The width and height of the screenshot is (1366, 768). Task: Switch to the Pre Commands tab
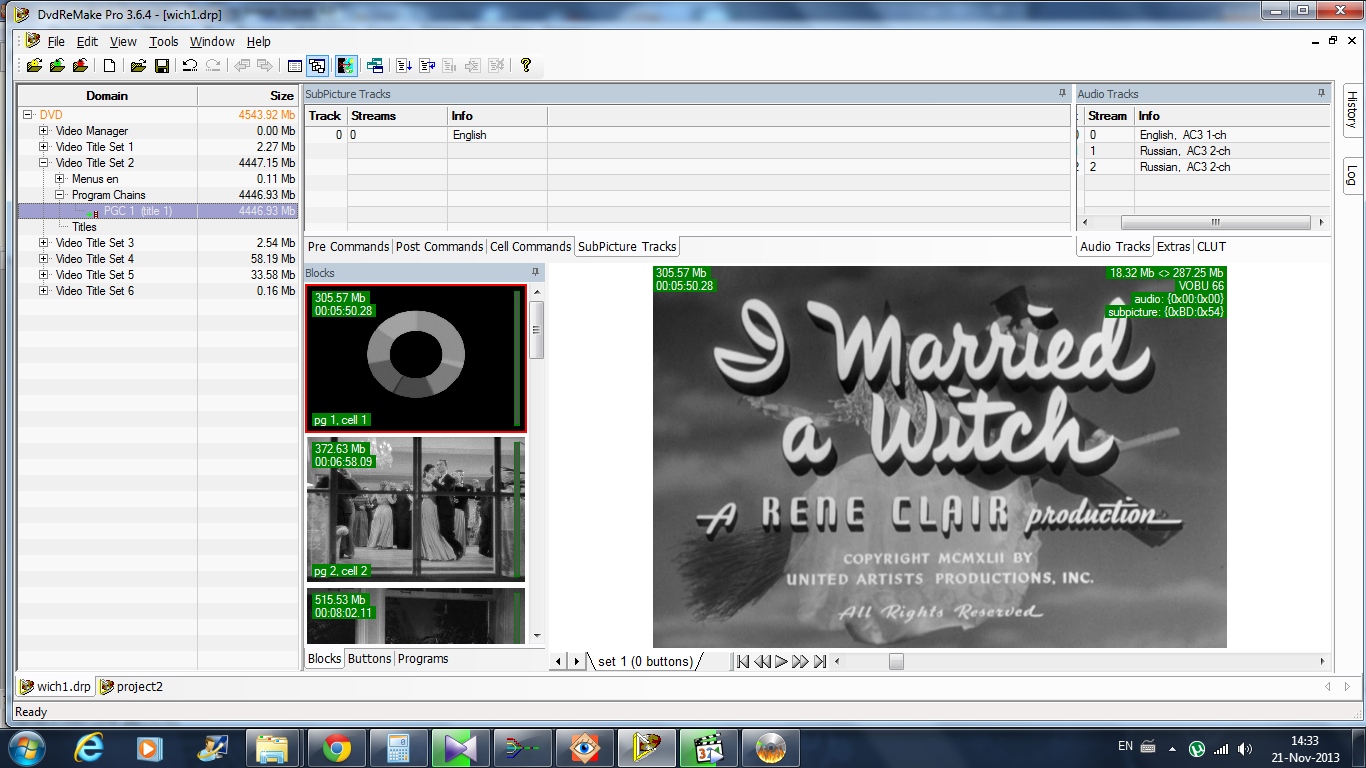coord(348,246)
